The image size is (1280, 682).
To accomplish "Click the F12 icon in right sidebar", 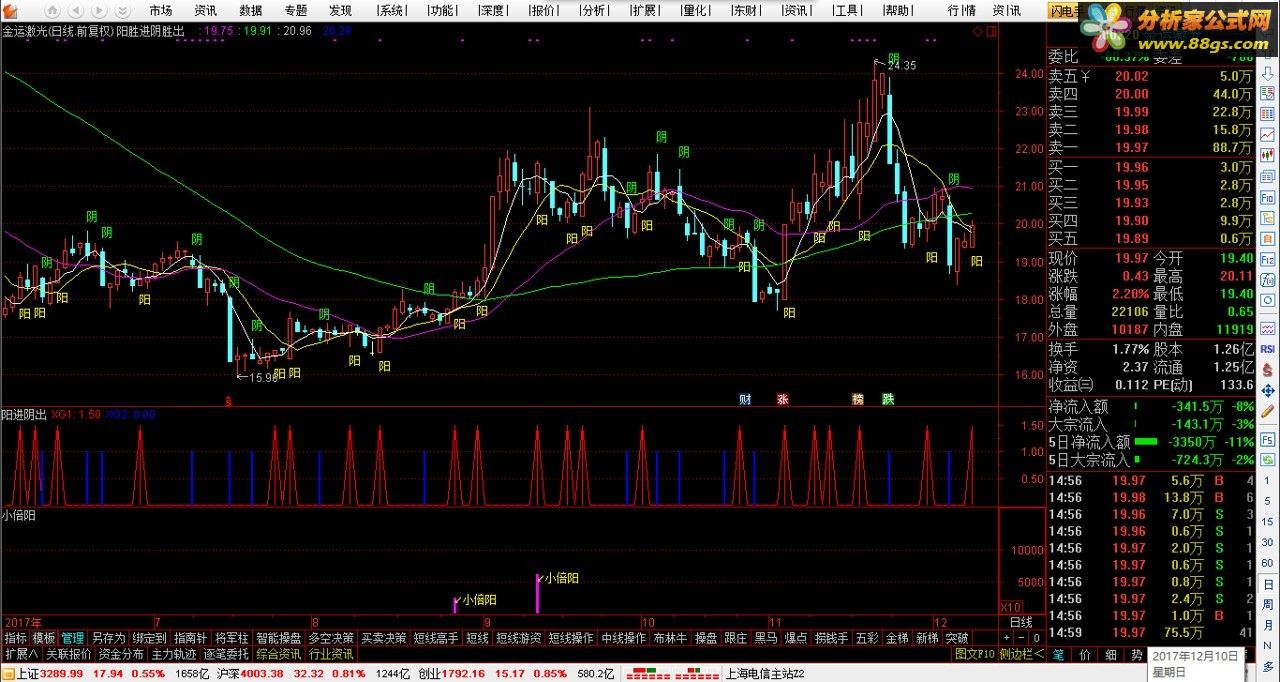I will point(1267,258).
